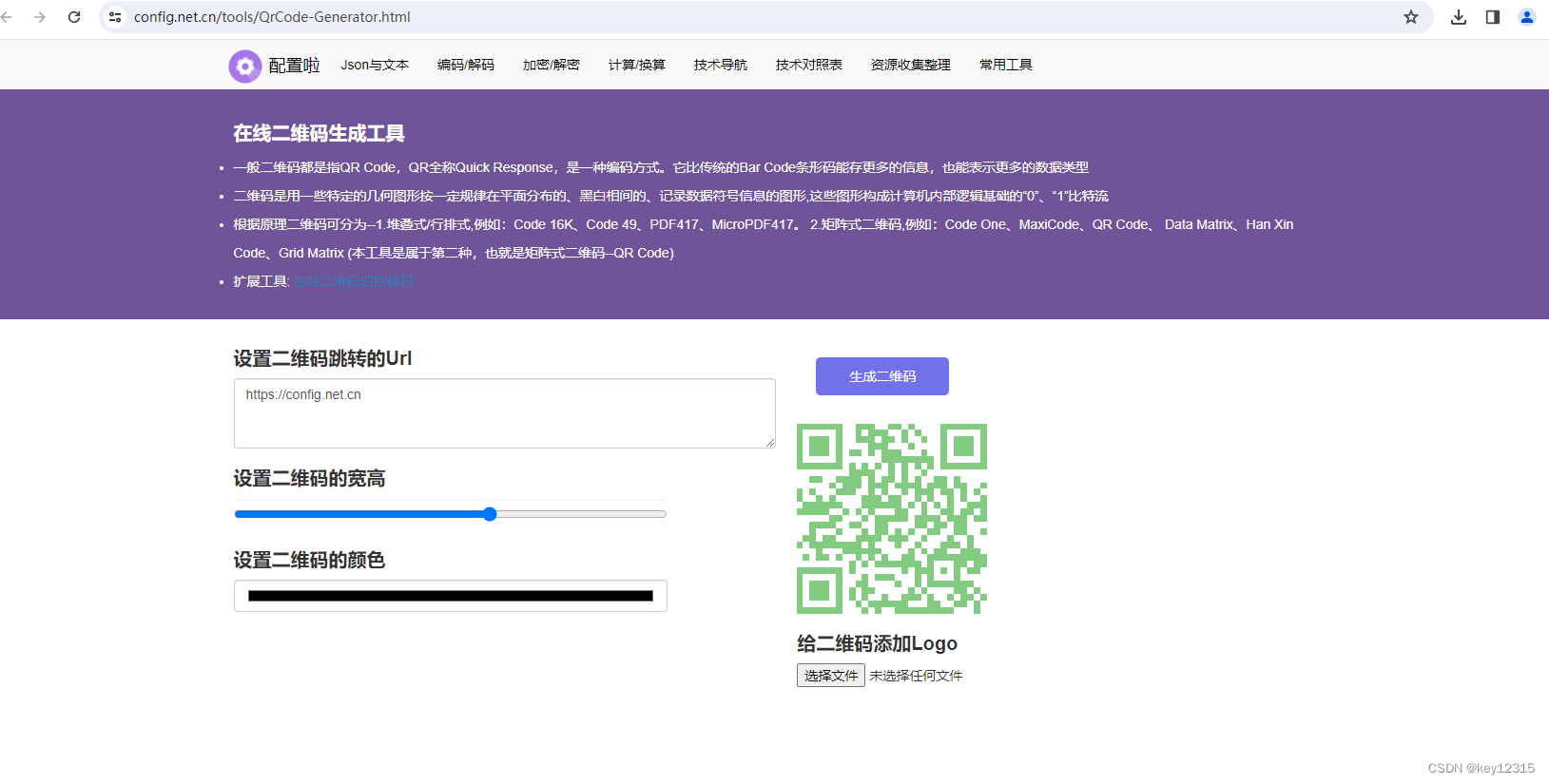Open the QR code color picker swatch
The width and height of the screenshot is (1549, 784).
tap(451, 596)
